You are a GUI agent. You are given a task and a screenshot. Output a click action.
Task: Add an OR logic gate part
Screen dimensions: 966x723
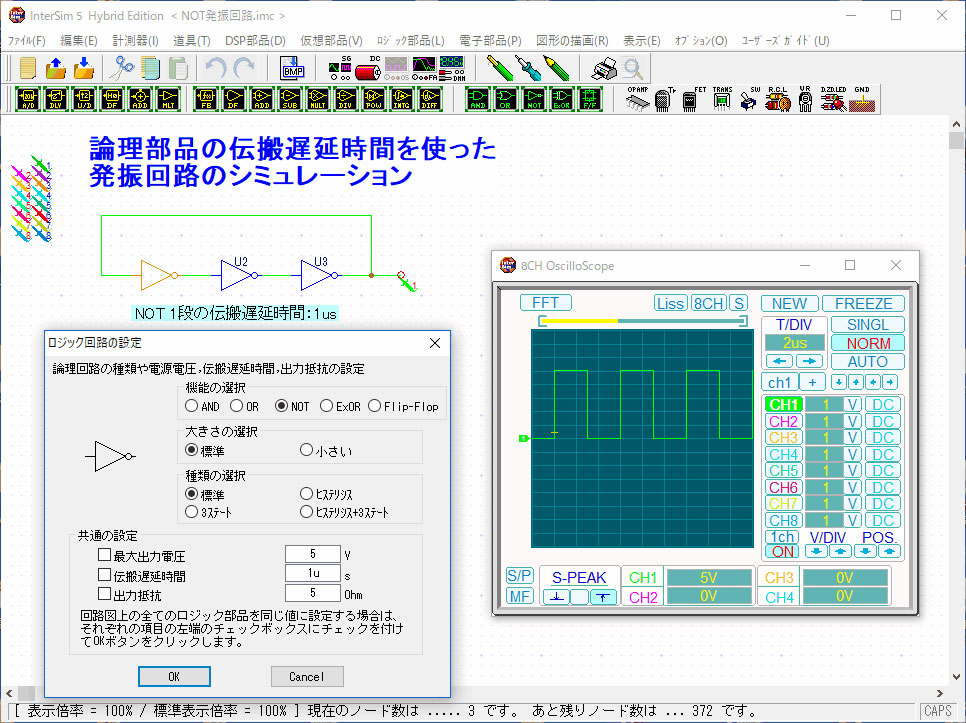(506, 99)
